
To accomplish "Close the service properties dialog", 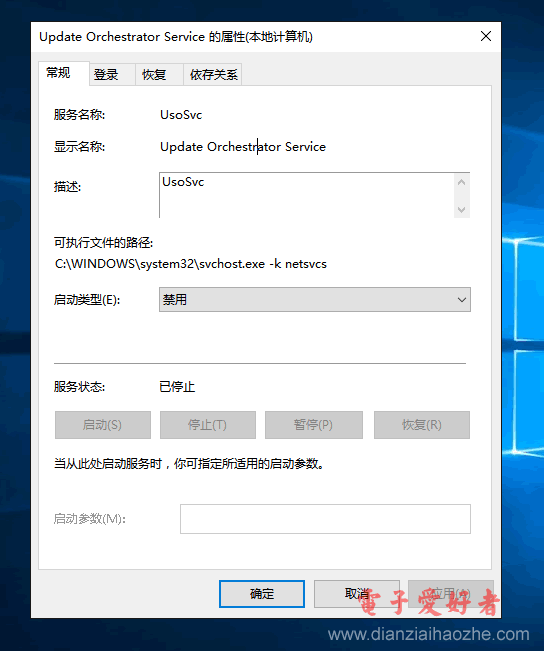I will click(486, 37).
